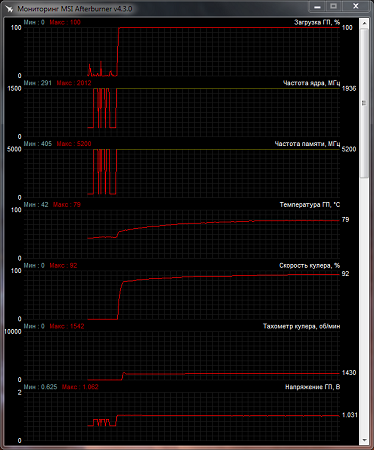Click the GPU temperature current value 79
Screen dimensions: 374x450
pos(345,220)
